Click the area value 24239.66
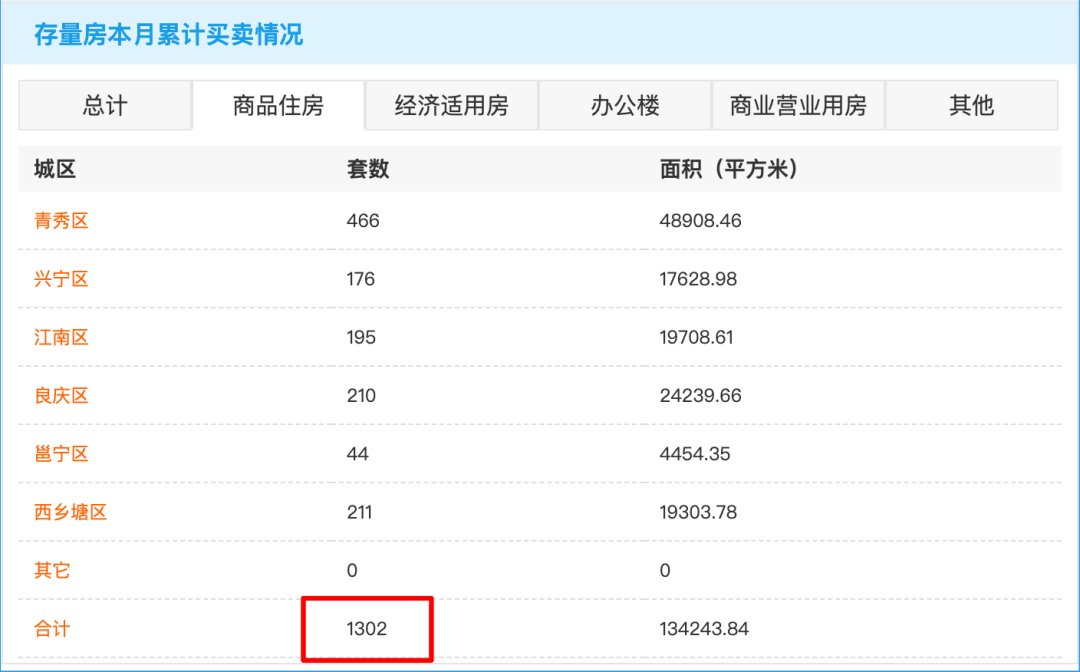The height and width of the screenshot is (672, 1080). [x=700, y=396]
